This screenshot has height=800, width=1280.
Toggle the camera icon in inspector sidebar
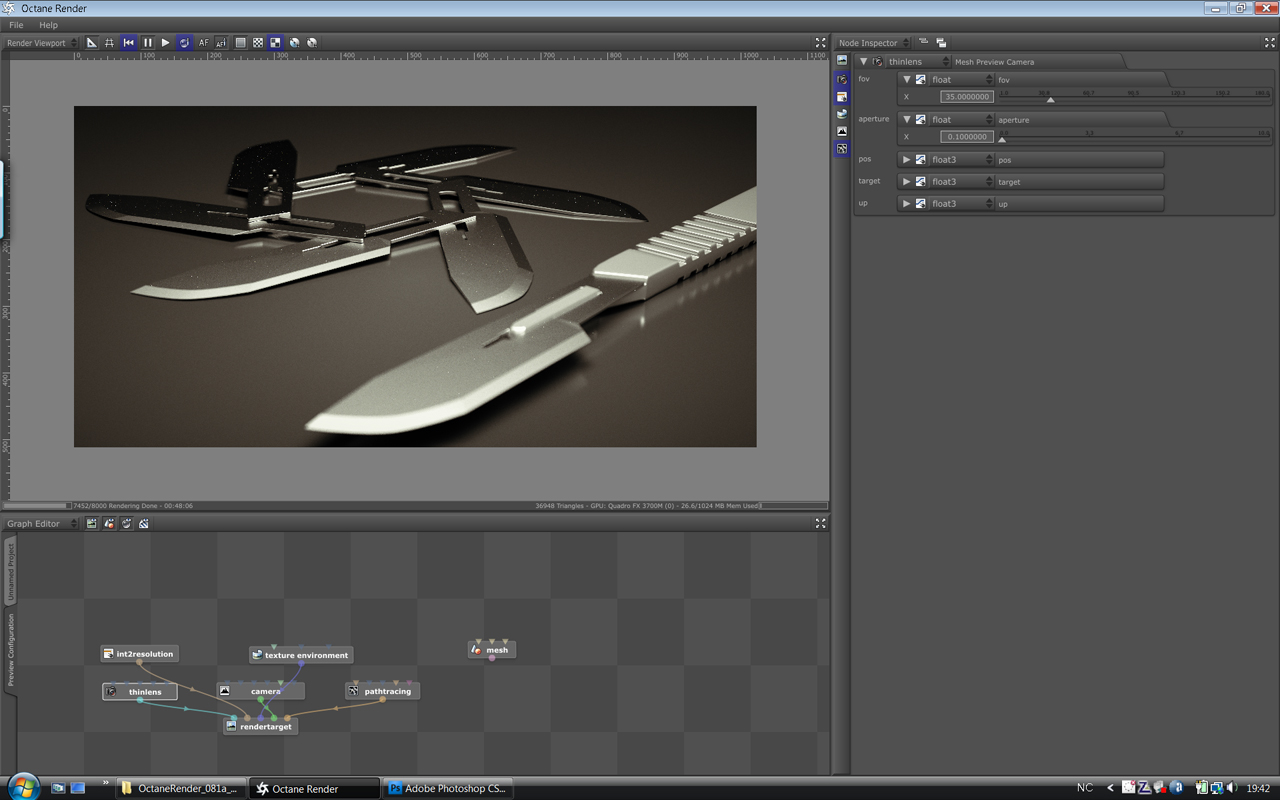click(x=842, y=79)
